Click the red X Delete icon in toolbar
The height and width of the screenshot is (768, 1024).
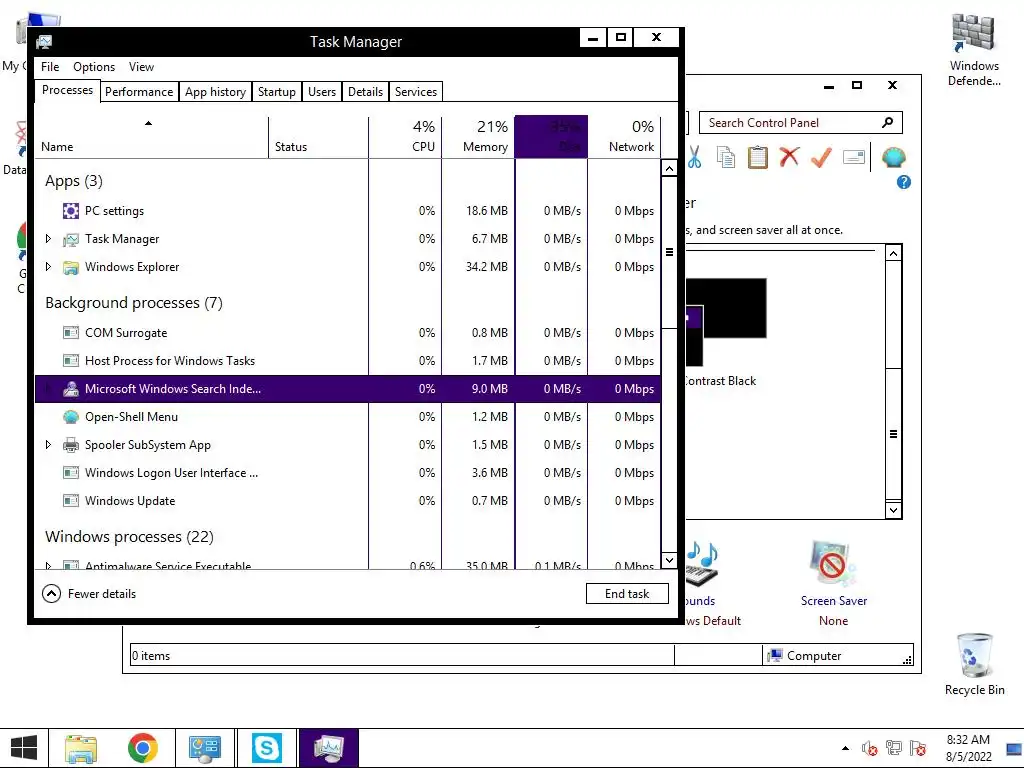(790, 157)
